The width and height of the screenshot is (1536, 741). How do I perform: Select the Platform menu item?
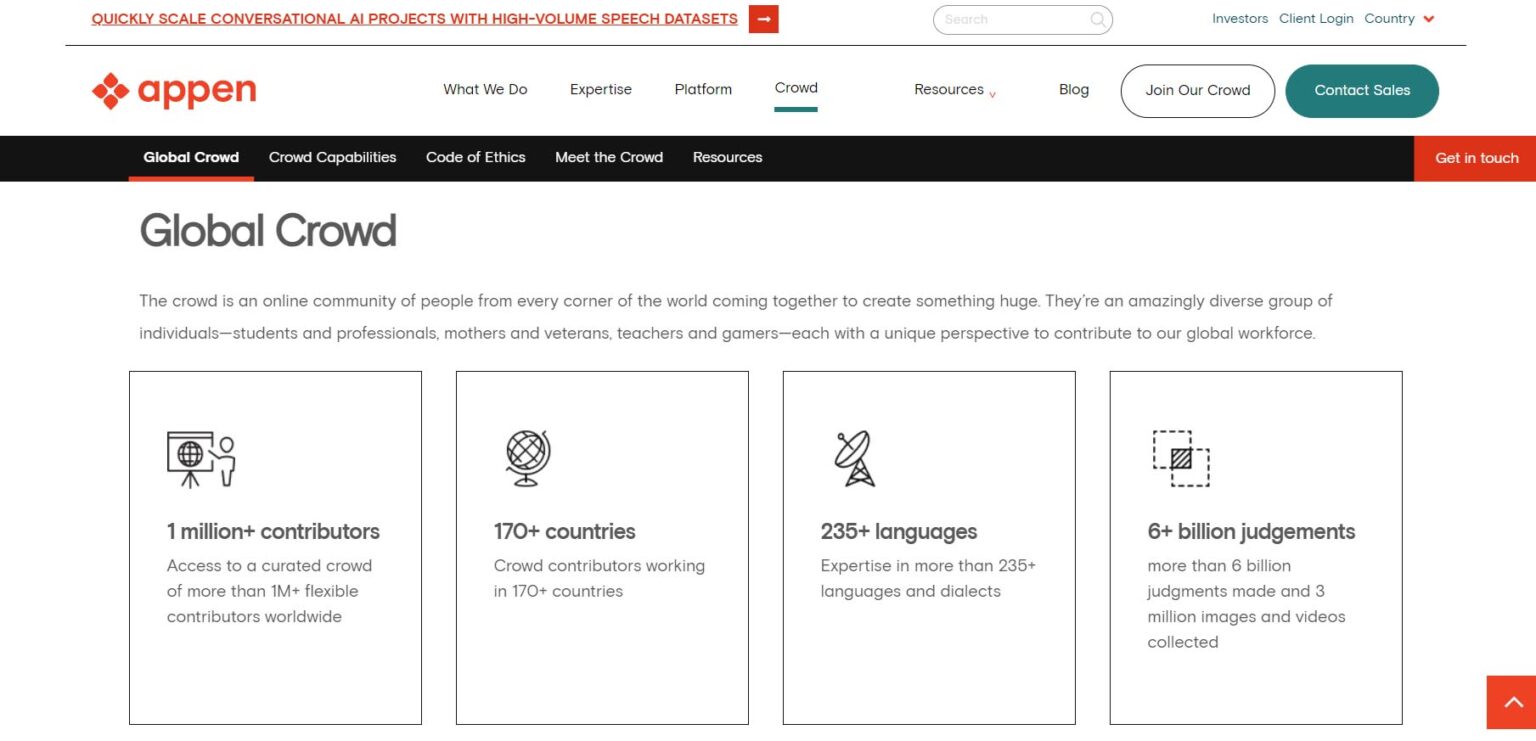703,89
